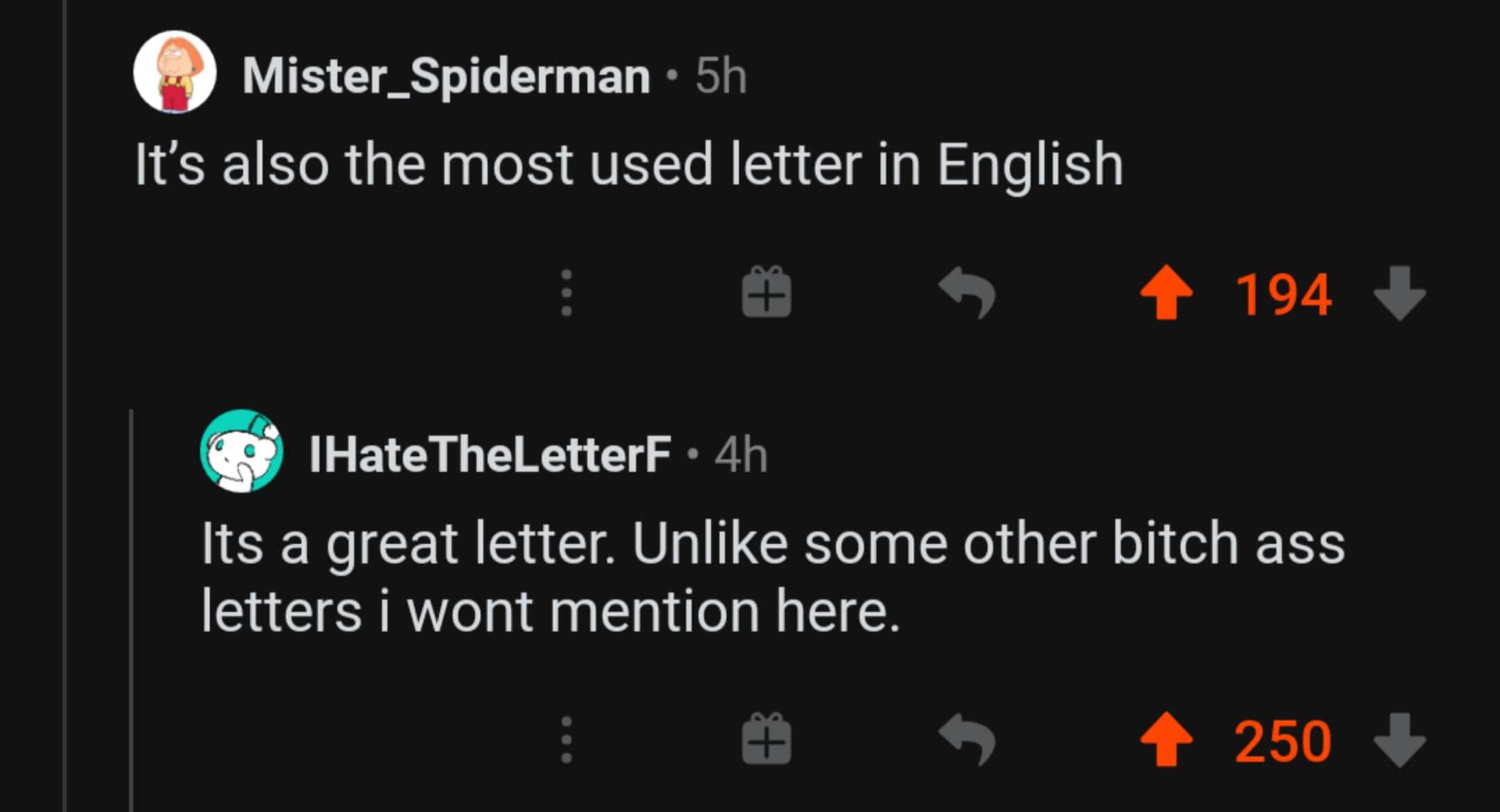Reply to Mister_Spiderman's comment

pos(967,293)
